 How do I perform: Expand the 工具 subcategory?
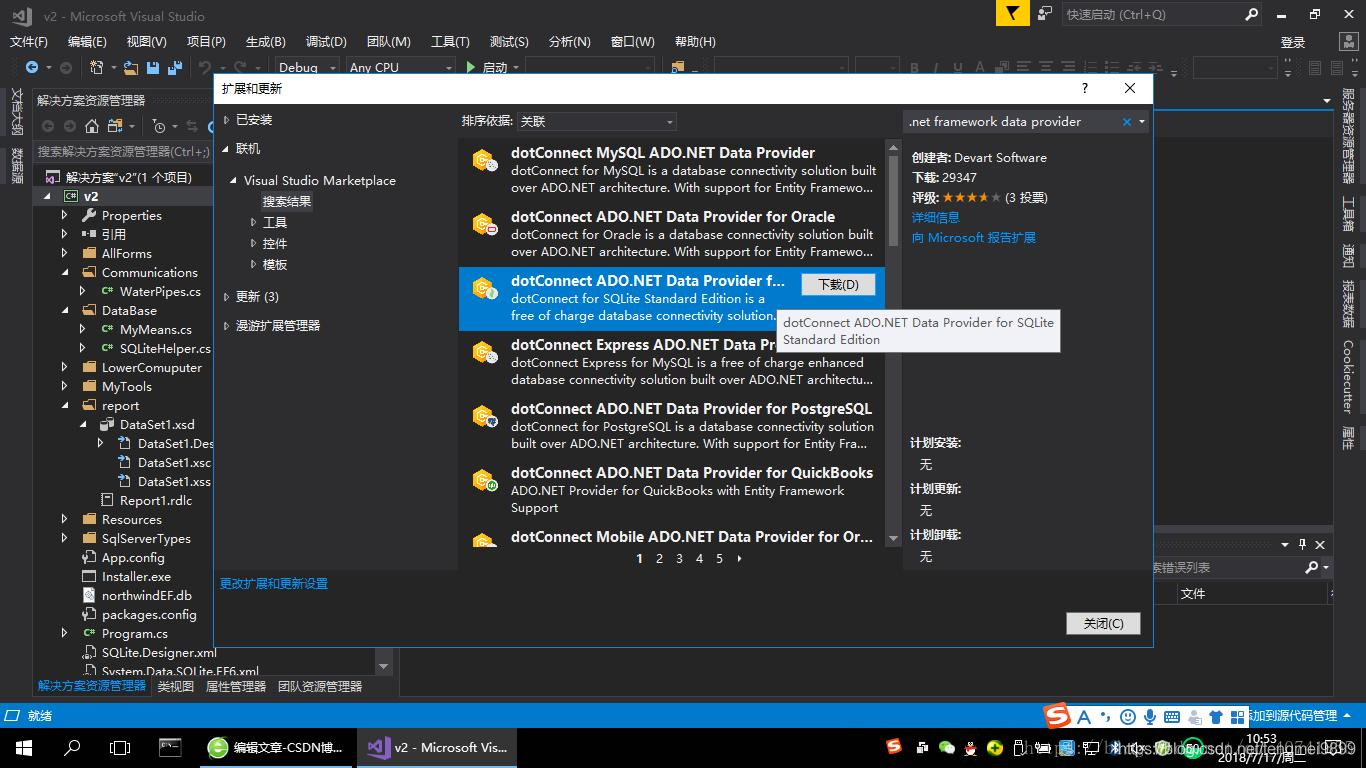click(x=254, y=222)
